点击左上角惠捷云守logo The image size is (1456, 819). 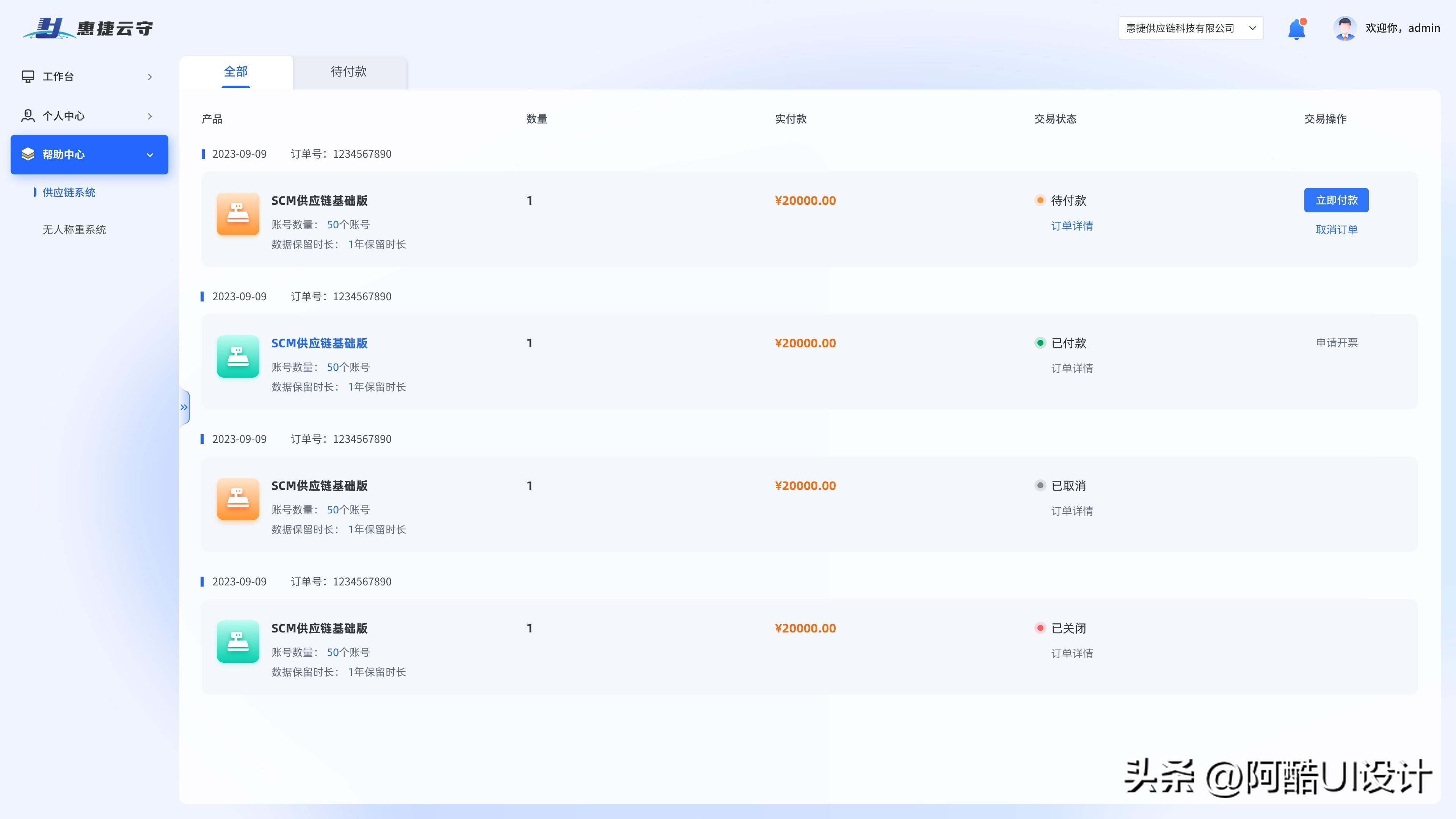(88, 27)
